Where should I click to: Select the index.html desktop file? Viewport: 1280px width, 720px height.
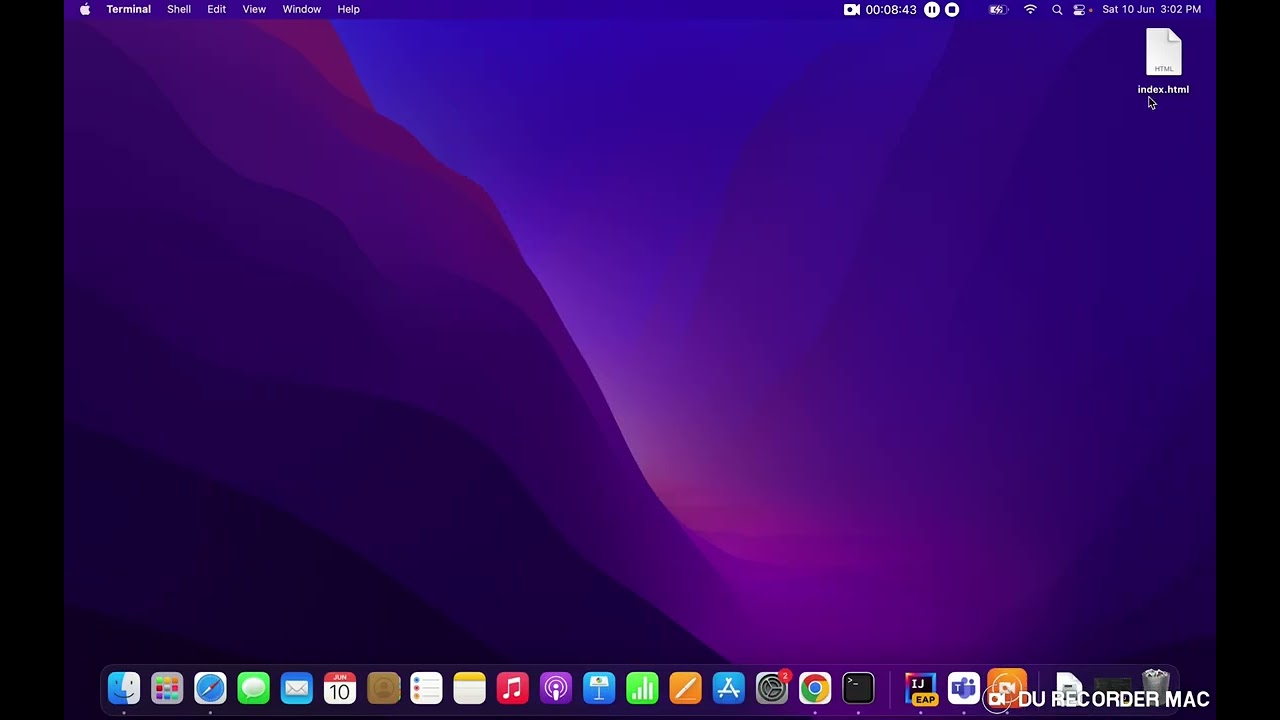click(x=1163, y=62)
